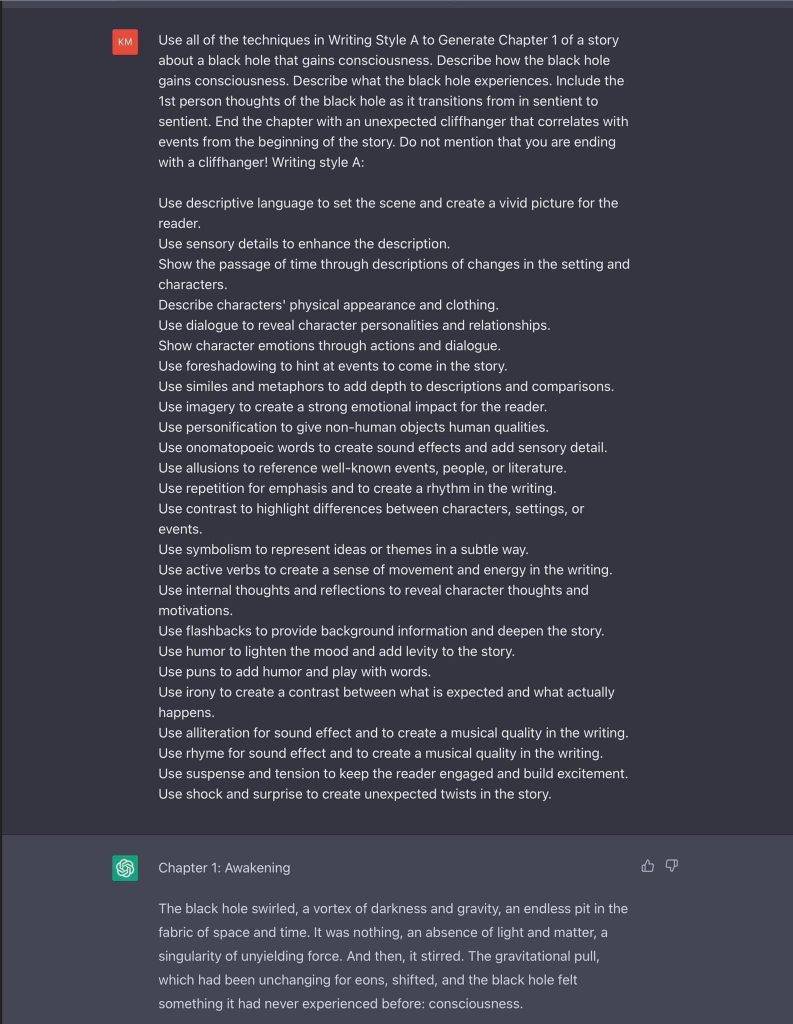Click the line 'Describe characters' physical appearance and clothing'

coord(328,305)
